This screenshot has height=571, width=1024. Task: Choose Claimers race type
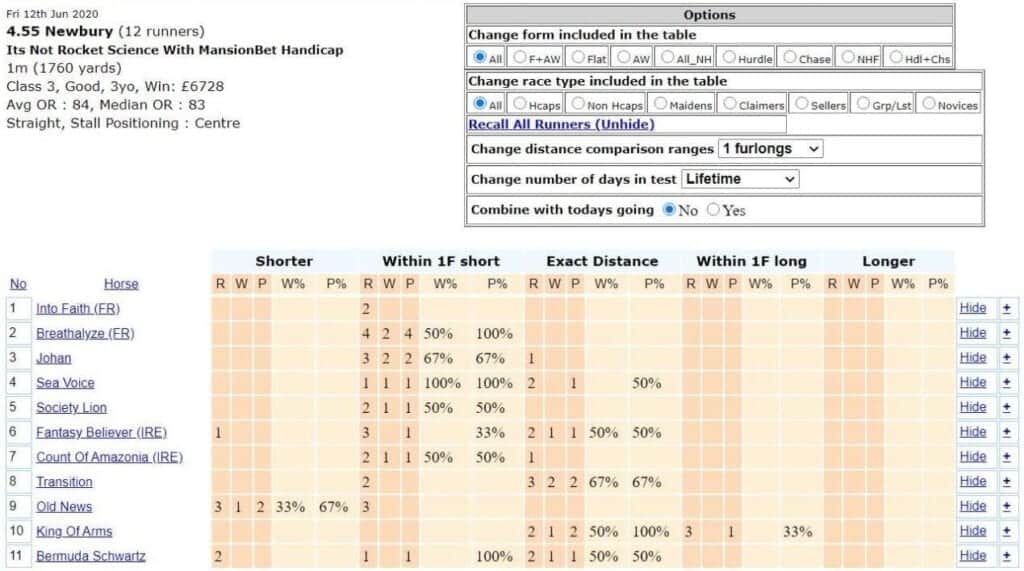coord(730,104)
